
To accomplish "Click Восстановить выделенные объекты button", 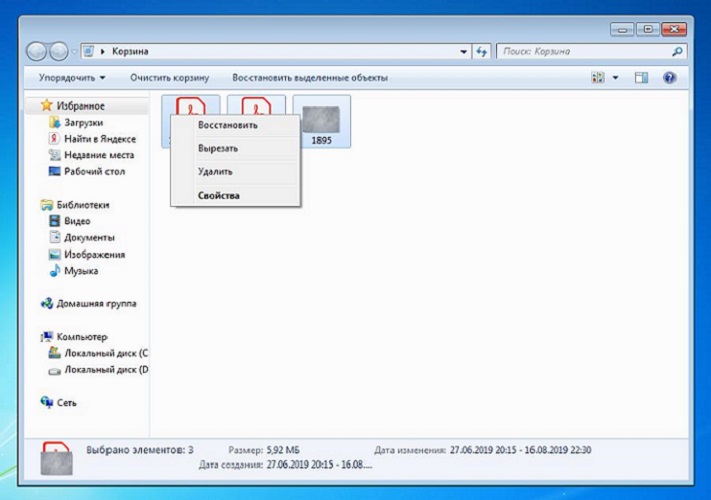I will point(310,78).
